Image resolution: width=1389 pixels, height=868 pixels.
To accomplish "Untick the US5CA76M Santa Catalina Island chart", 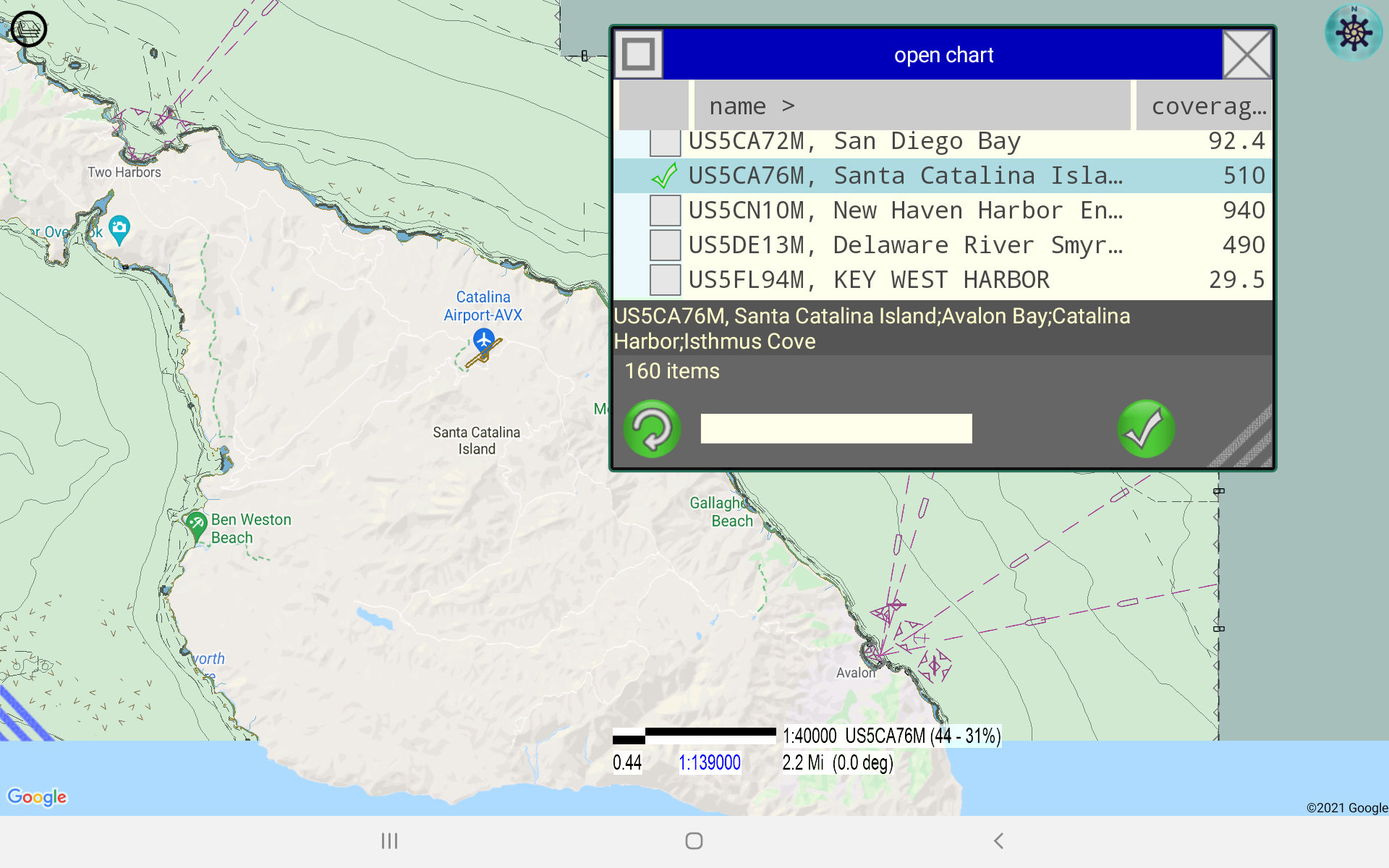I will pyautogui.click(x=665, y=176).
